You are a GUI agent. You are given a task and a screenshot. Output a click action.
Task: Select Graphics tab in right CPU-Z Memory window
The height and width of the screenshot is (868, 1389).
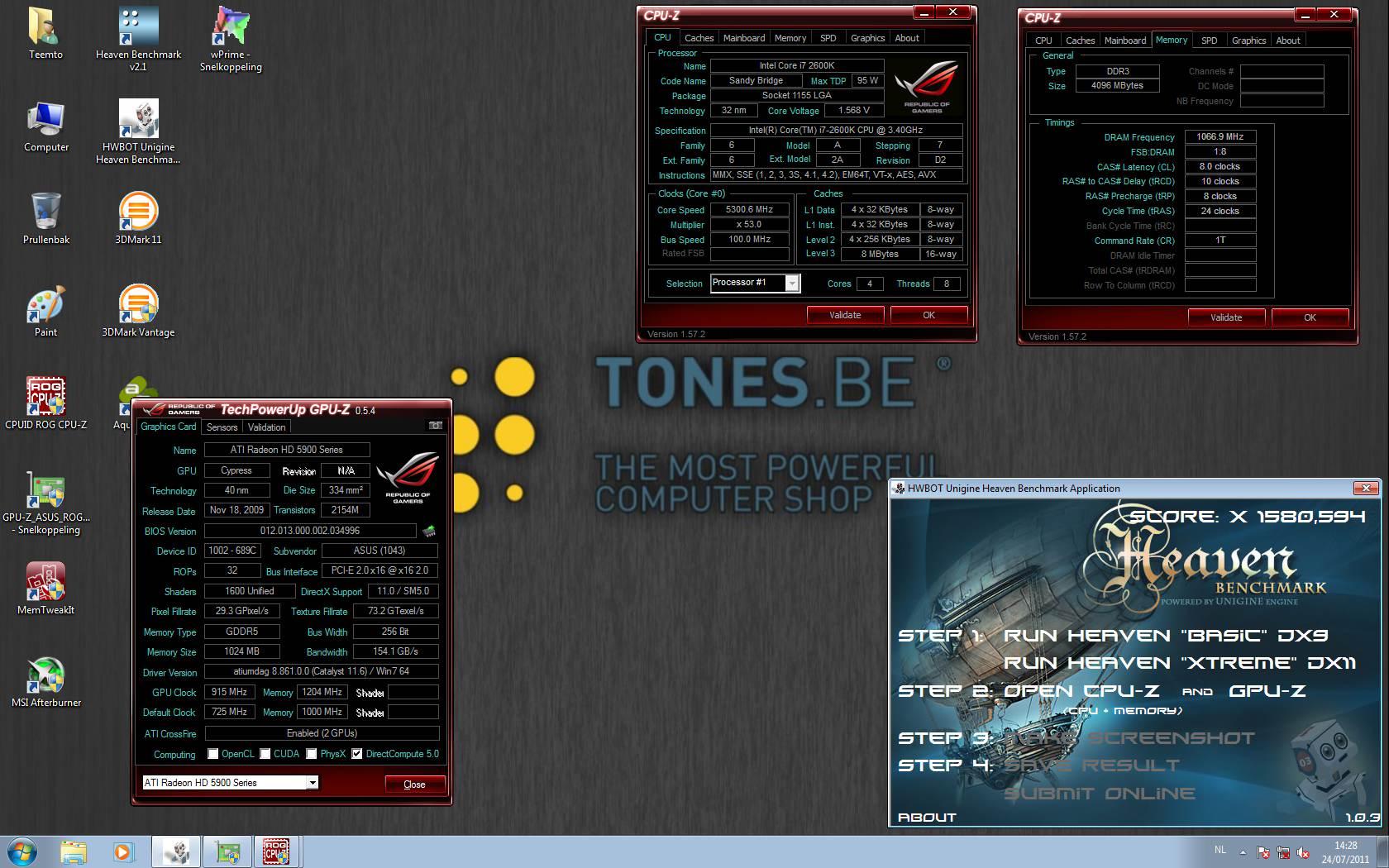pyautogui.click(x=1248, y=41)
